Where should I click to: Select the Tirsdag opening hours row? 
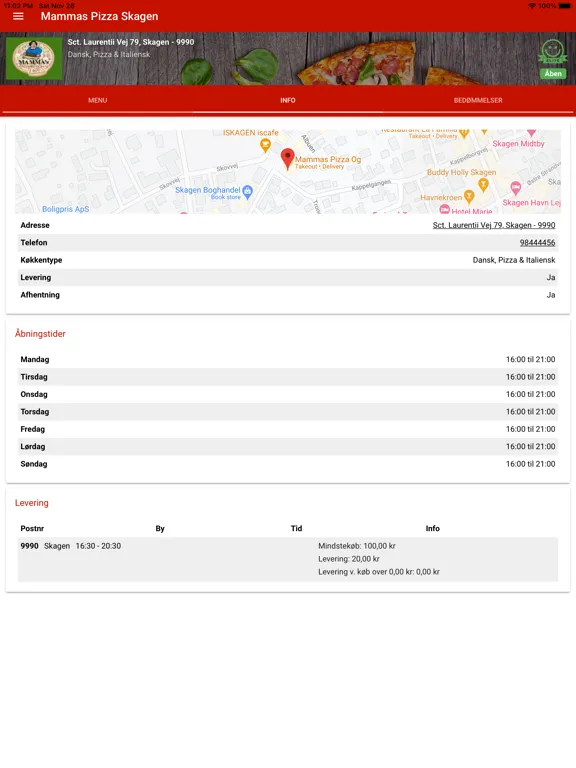click(288, 377)
